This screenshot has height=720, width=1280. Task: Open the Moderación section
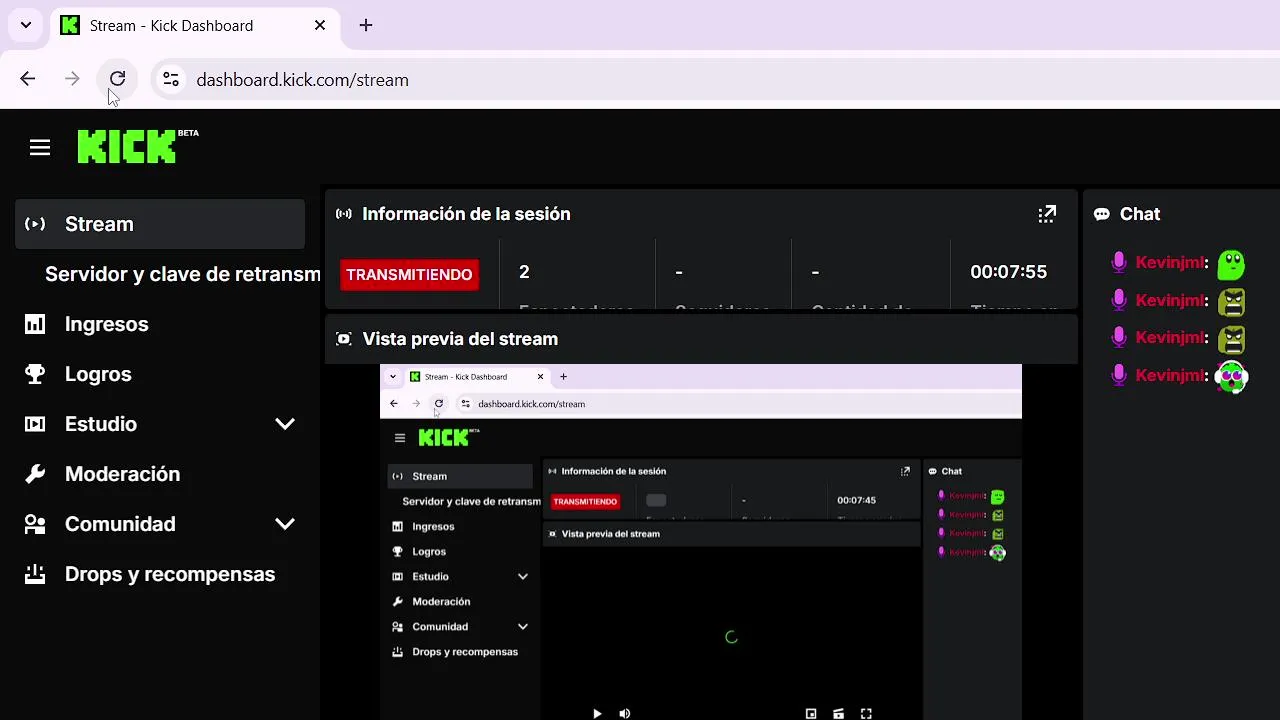pyautogui.click(x=122, y=474)
